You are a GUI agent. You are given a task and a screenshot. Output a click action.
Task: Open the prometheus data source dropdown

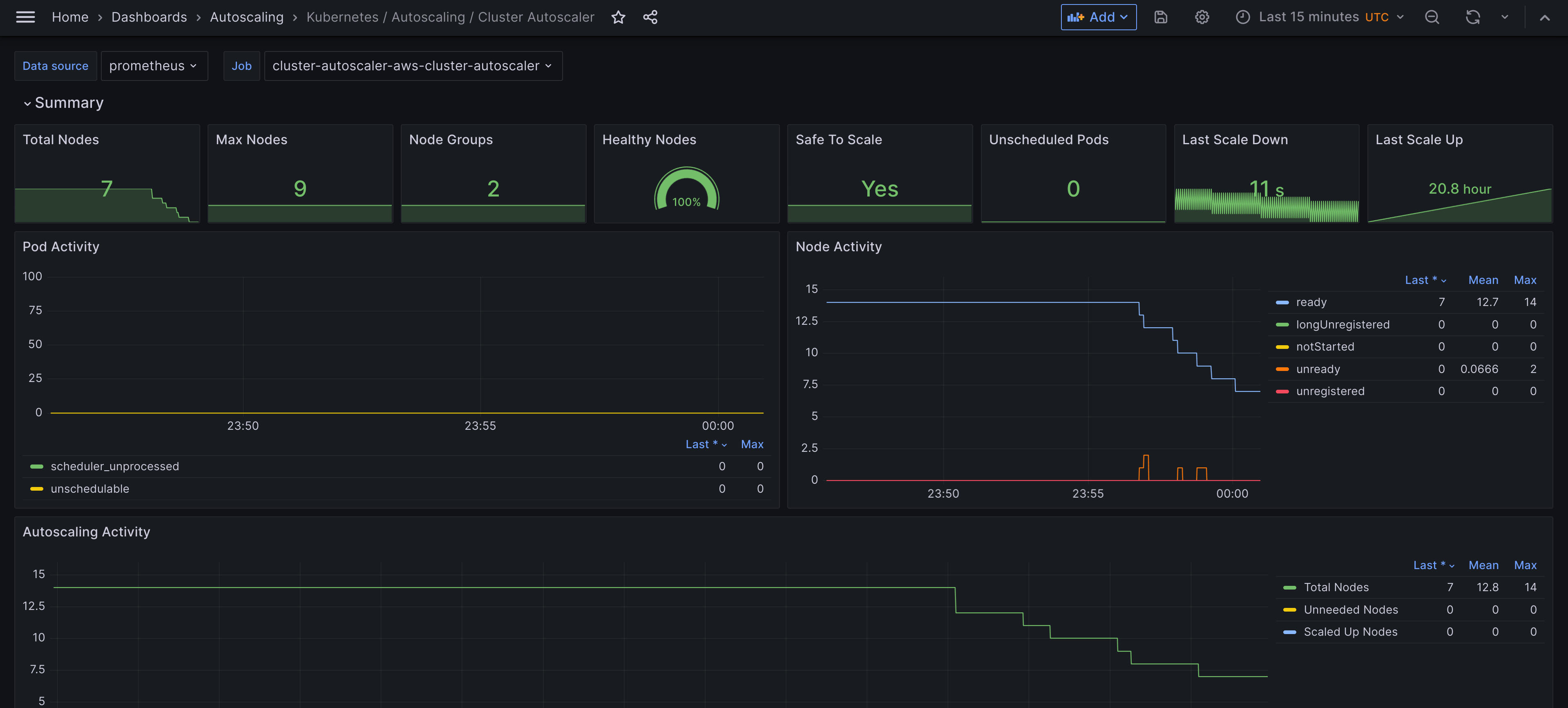[153, 66]
